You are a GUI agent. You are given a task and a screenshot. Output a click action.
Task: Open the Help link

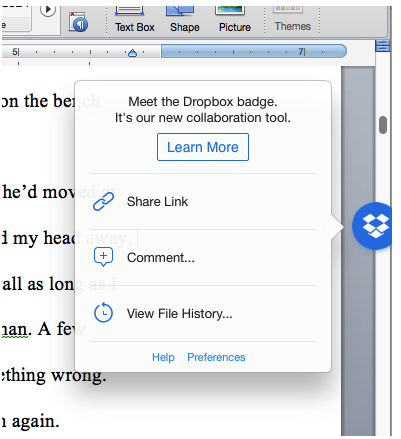pos(163,357)
